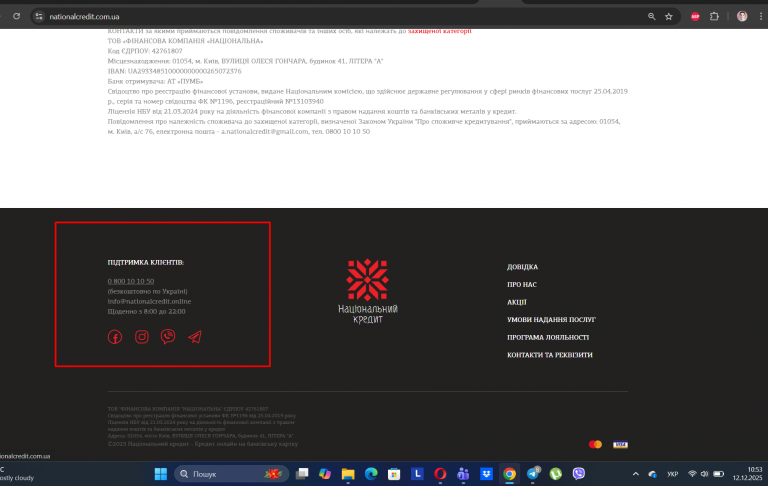Open УМОВИ НАДАННЯ ПОСЛУГ footer link
The height and width of the screenshot is (486, 768).
coord(551,320)
